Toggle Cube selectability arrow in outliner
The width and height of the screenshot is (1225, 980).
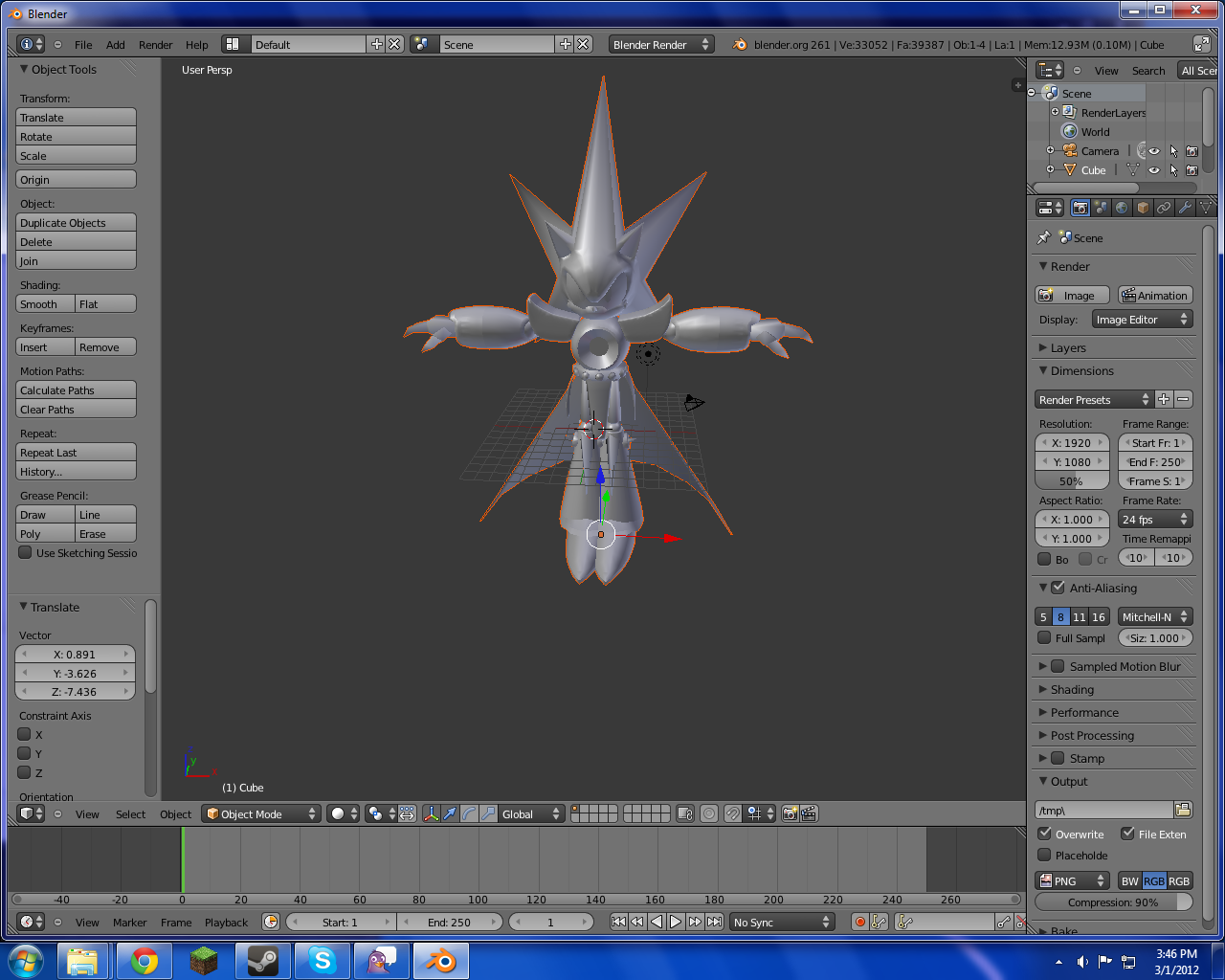click(x=1173, y=170)
